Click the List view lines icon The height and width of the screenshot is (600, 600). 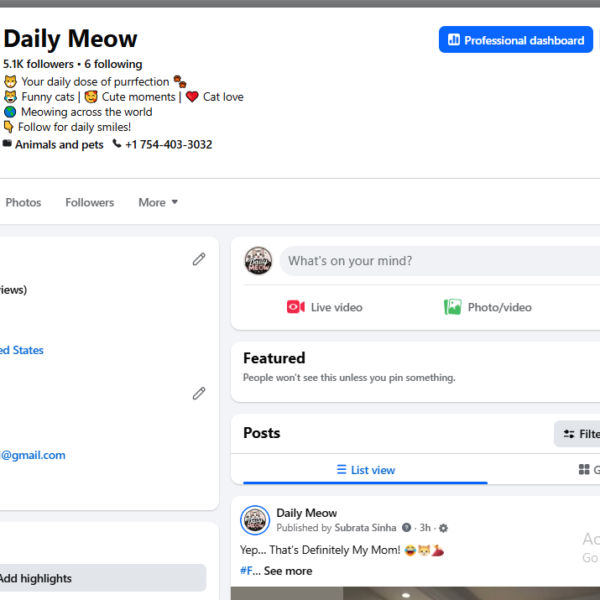pos(341,469)
